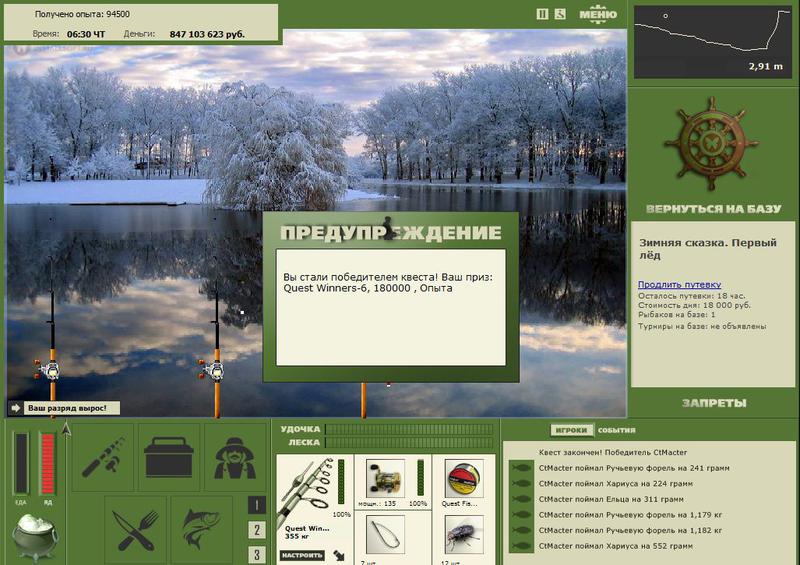This screenshot has width=800, height=565.
Task: Select rod slot 1
Action: pos(257,505)
